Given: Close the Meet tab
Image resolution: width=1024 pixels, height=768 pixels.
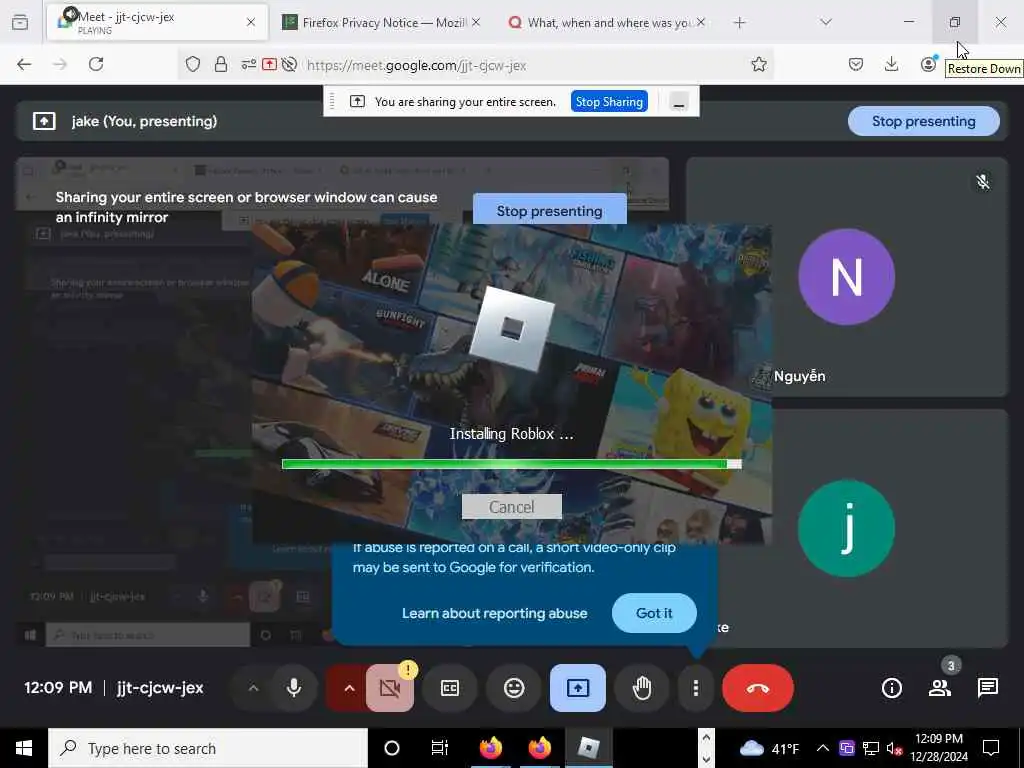Looking at the screenshot, I should [251, 22].
